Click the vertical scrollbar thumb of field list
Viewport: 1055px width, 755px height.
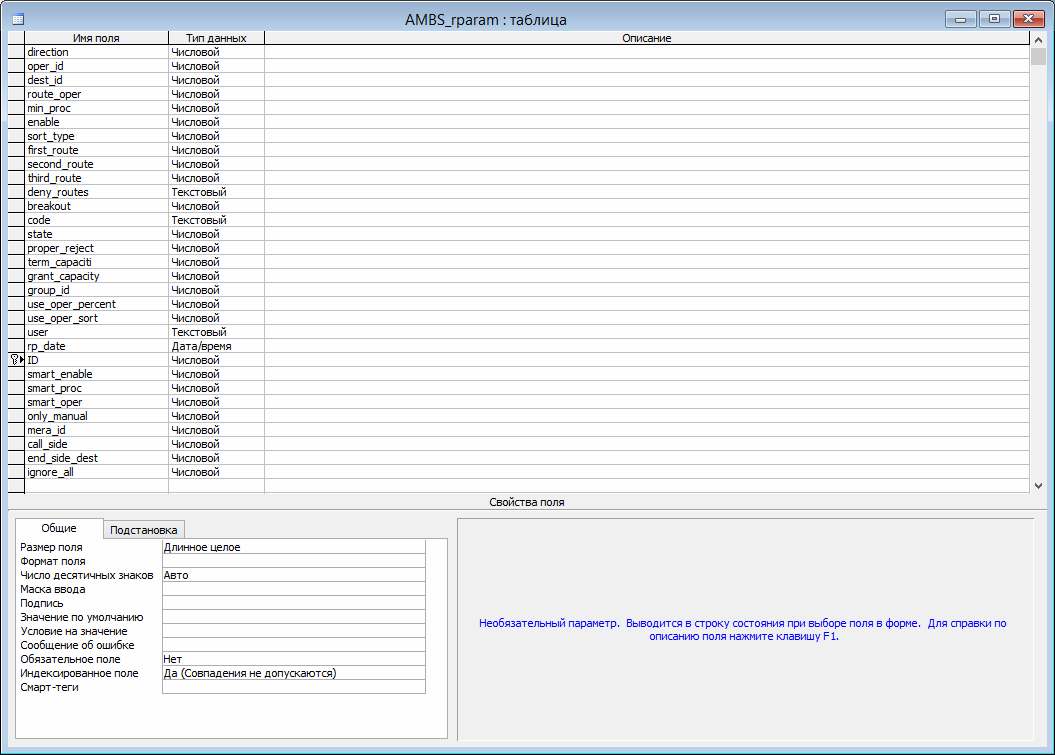coord(1038,56)
